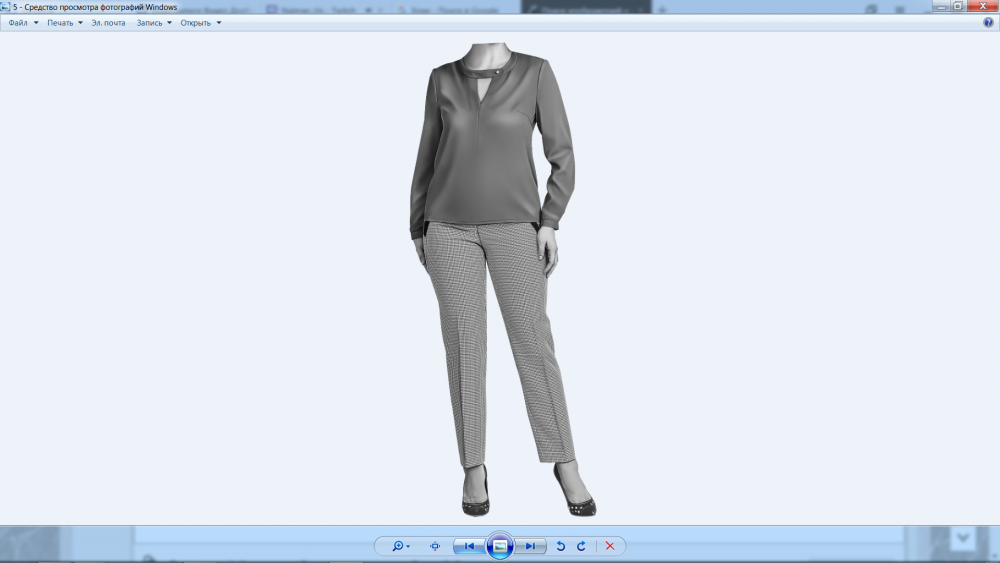Image resolution: width=1000 pixels, height=563 pixels.
Task: Delete the photo with red X
Action: (x=610, y=546)
